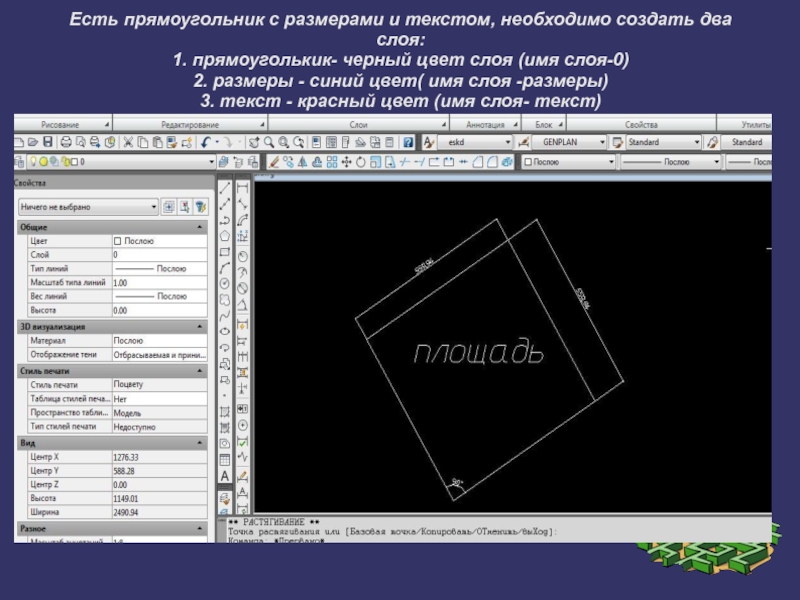Select the Erase tool in Modify toolbar
Screen dimensions: 800x600
[x=274, y=162]
